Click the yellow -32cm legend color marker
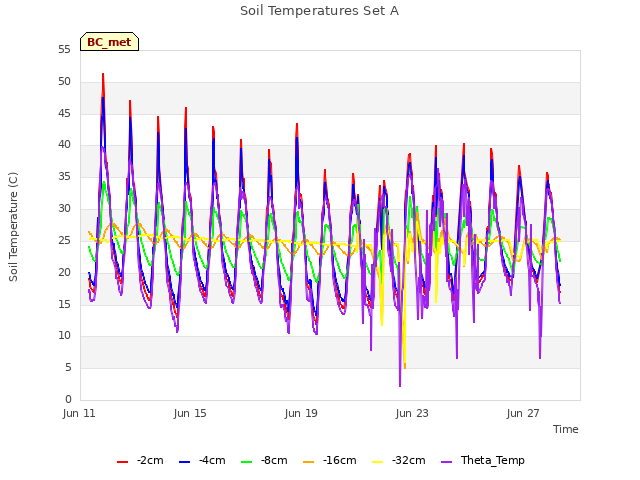This screenshot has height=480, width=640. 378,462
